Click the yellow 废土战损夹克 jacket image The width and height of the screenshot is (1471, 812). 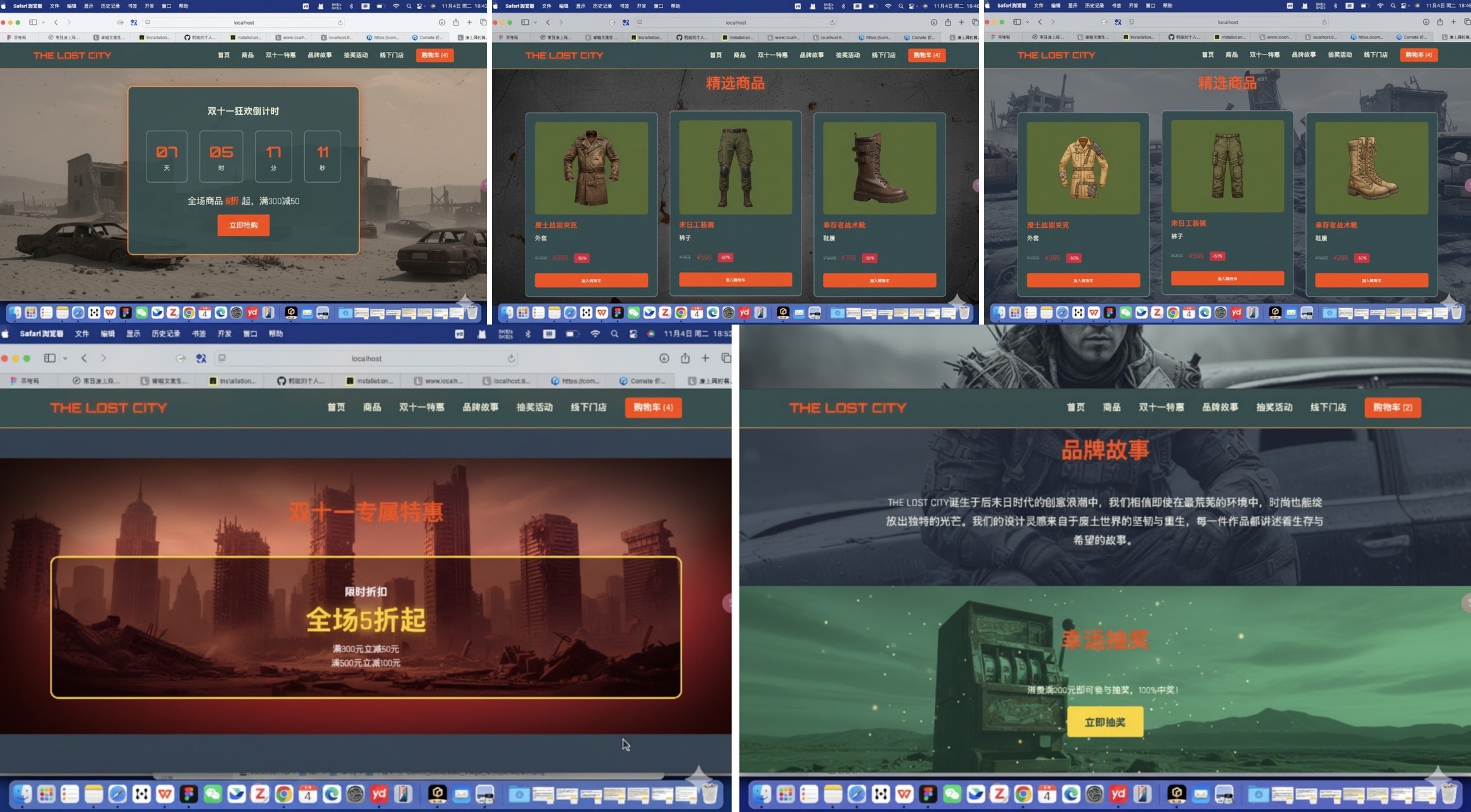click(1083, 168)
